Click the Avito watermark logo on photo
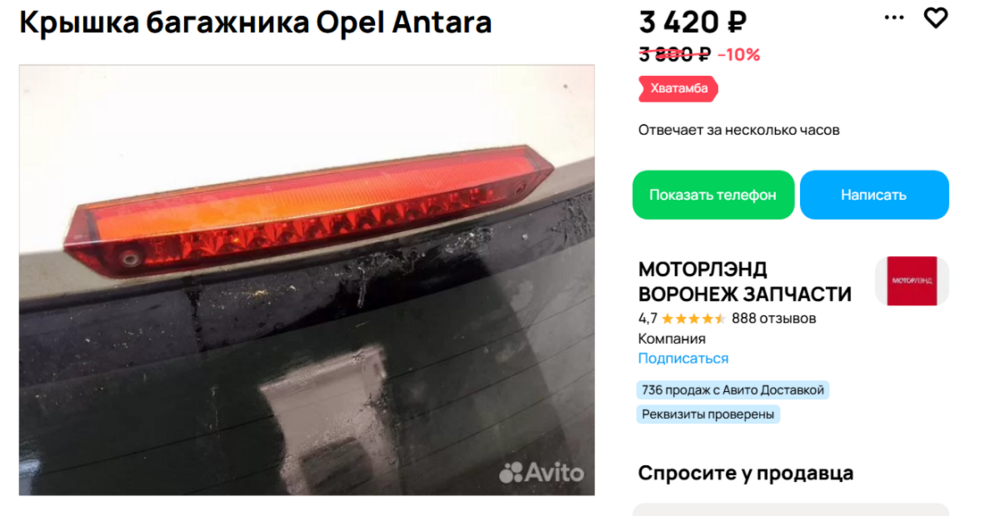This screenshot has height=516, width=1000. (541, 473)
